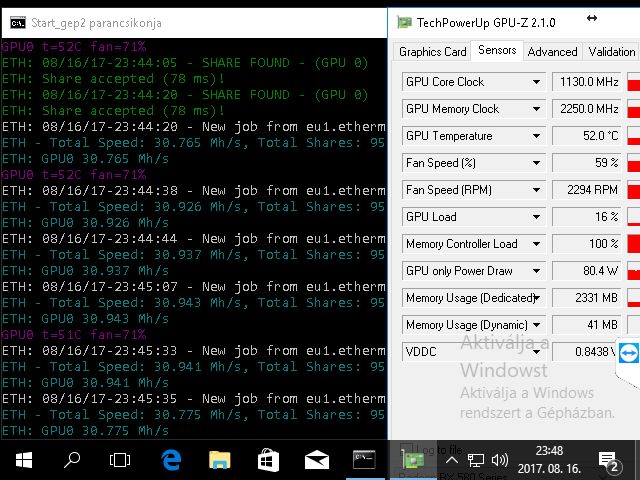Image resolution: width=640 pixels, height=480 pixels.
Task: Toggle the Log to file checkbox
Action: (x=406, y=449)
